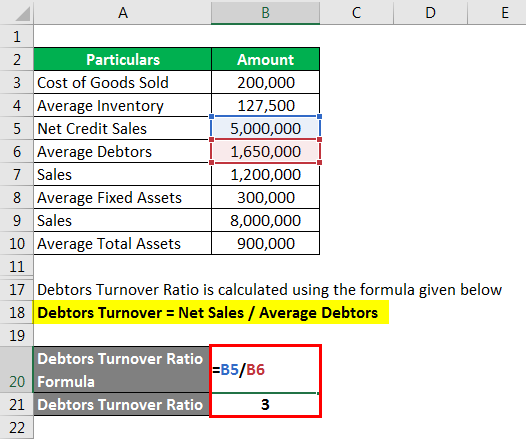Select column E header
The height and width of the screenshot is (439, 526).
pos(497,12)
